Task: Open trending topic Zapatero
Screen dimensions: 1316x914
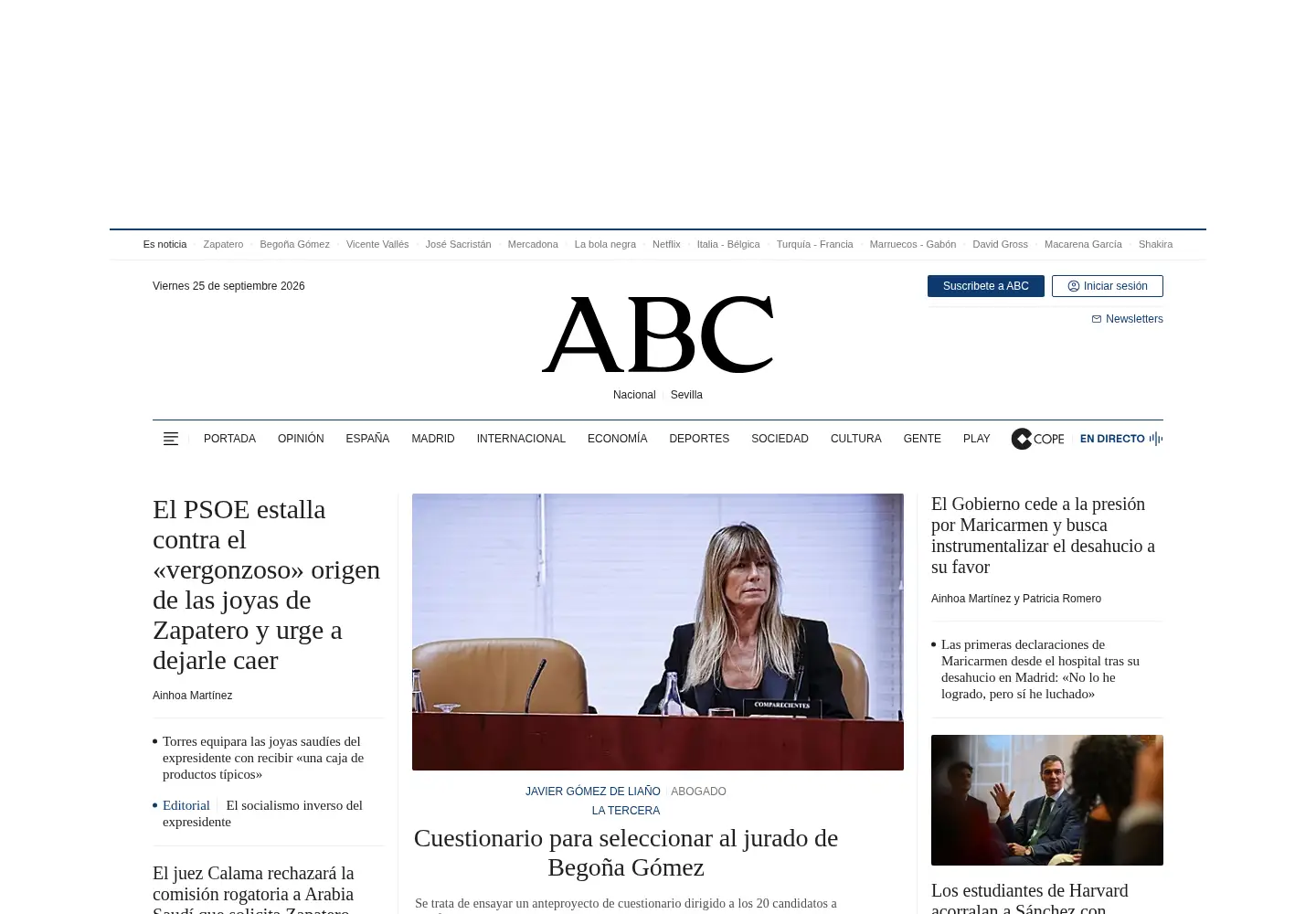Action: pos(223,244)
